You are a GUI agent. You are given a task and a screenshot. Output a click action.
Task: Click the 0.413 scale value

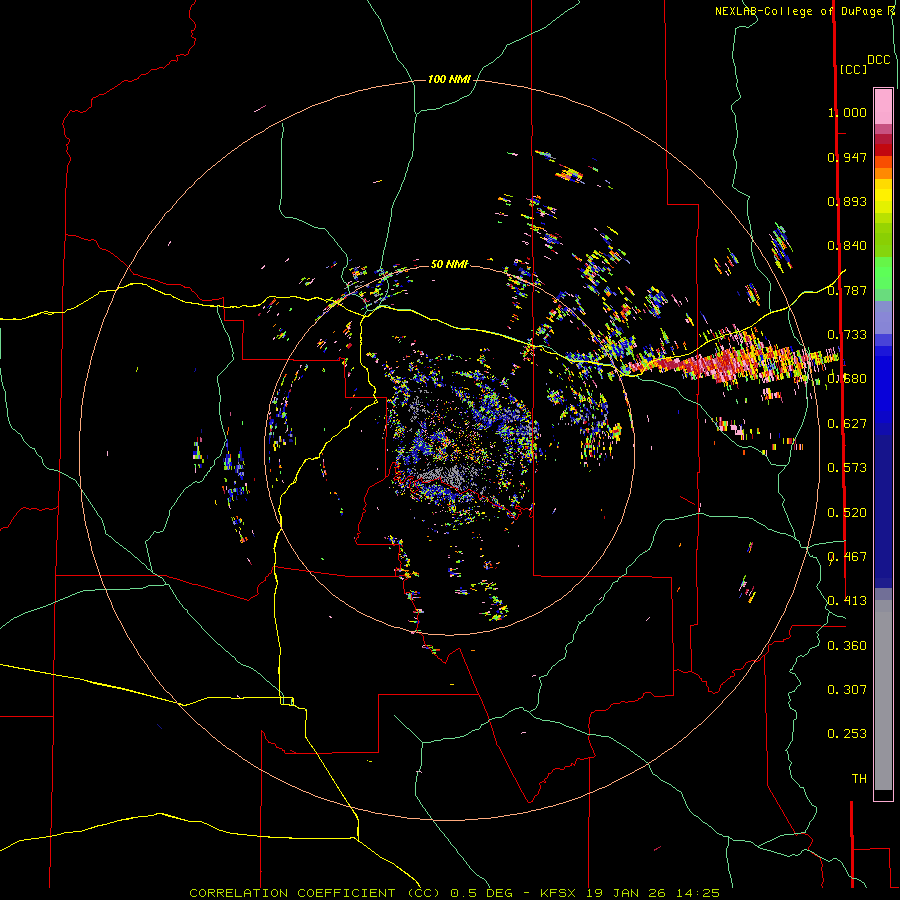tap(847, 601)
